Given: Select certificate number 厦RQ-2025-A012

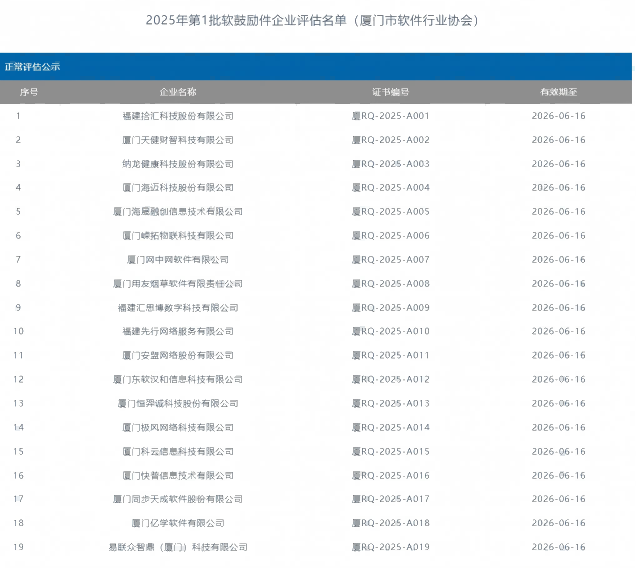Looking at the screenshot, I should click(x=391, y=380).
